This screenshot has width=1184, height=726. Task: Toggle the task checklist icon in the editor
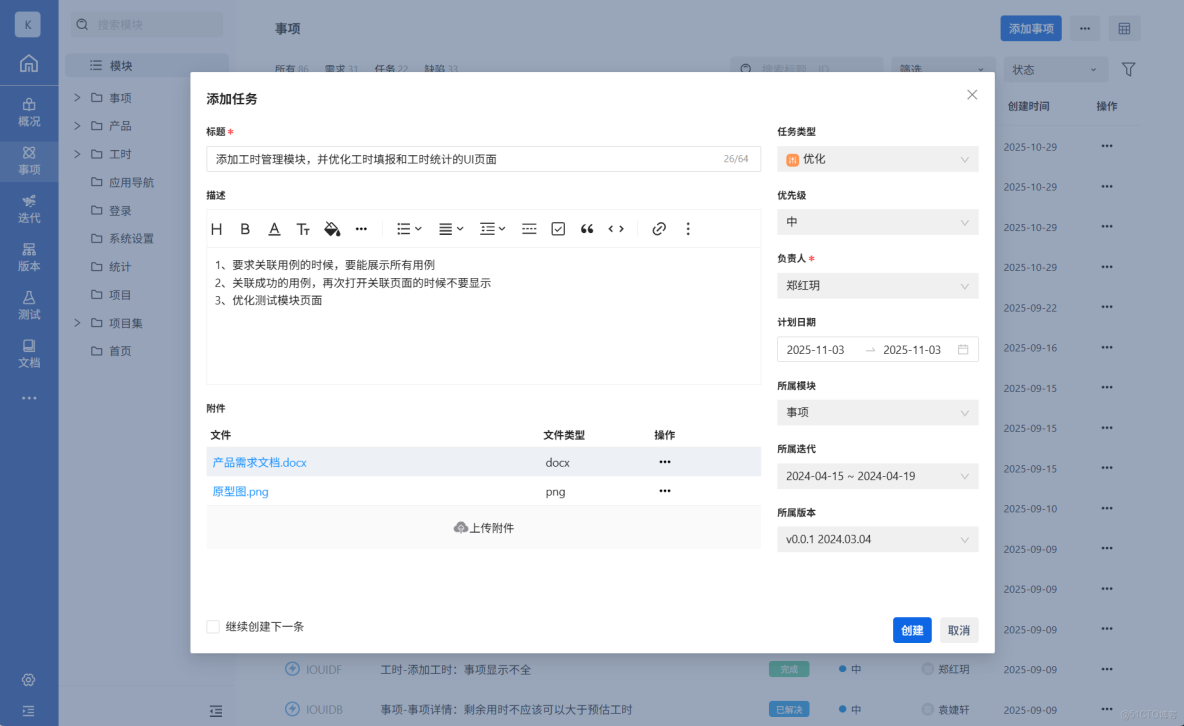pyautogui.click(x=557, y=228)
